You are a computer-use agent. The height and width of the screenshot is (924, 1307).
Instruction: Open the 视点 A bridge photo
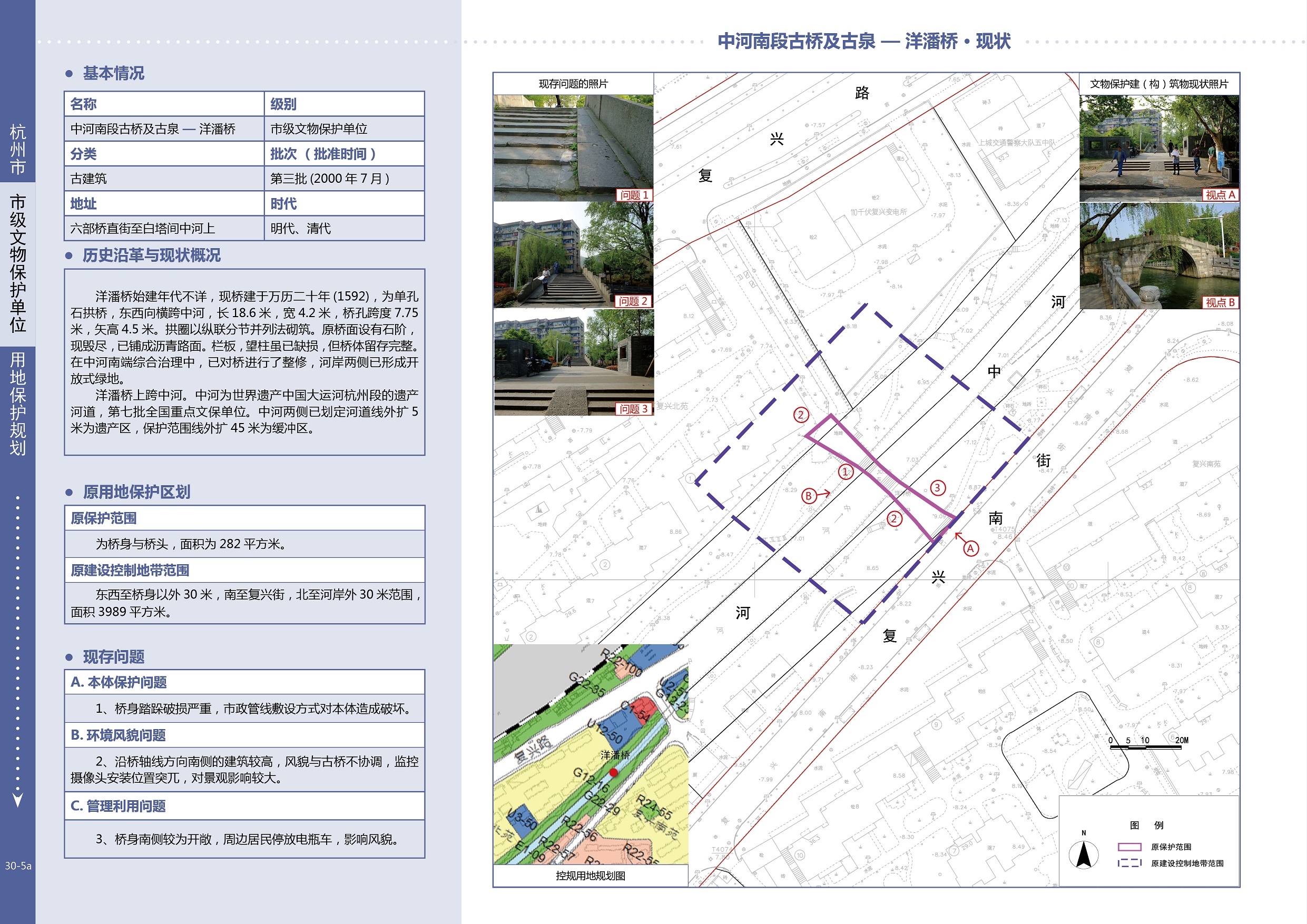[x=1159, y=148]
